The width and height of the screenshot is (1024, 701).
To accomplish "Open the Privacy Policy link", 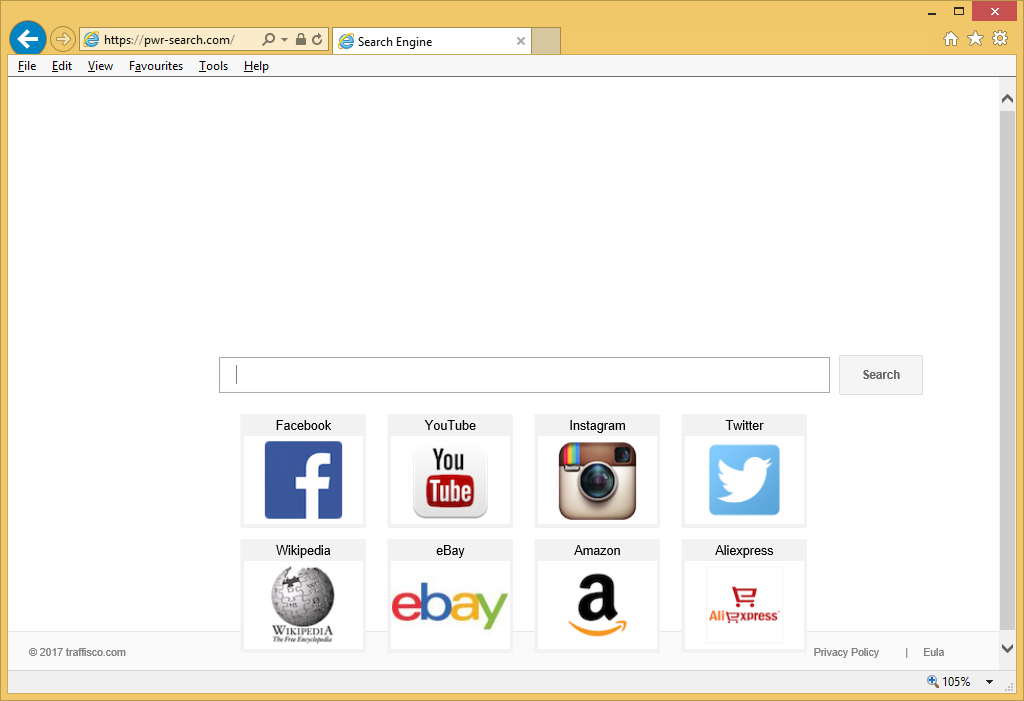I will point(846,652).
